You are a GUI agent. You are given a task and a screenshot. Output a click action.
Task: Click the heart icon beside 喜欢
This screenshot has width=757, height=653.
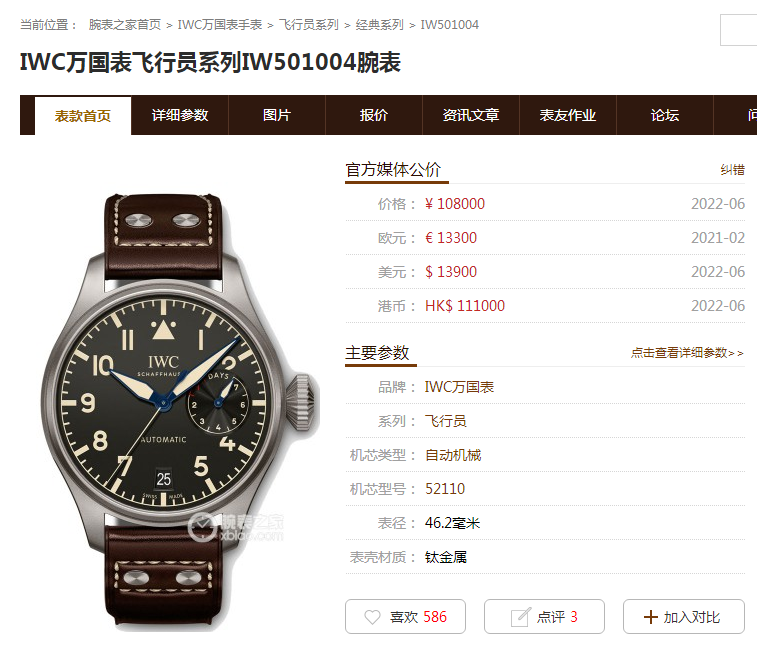tap(372, 617)
